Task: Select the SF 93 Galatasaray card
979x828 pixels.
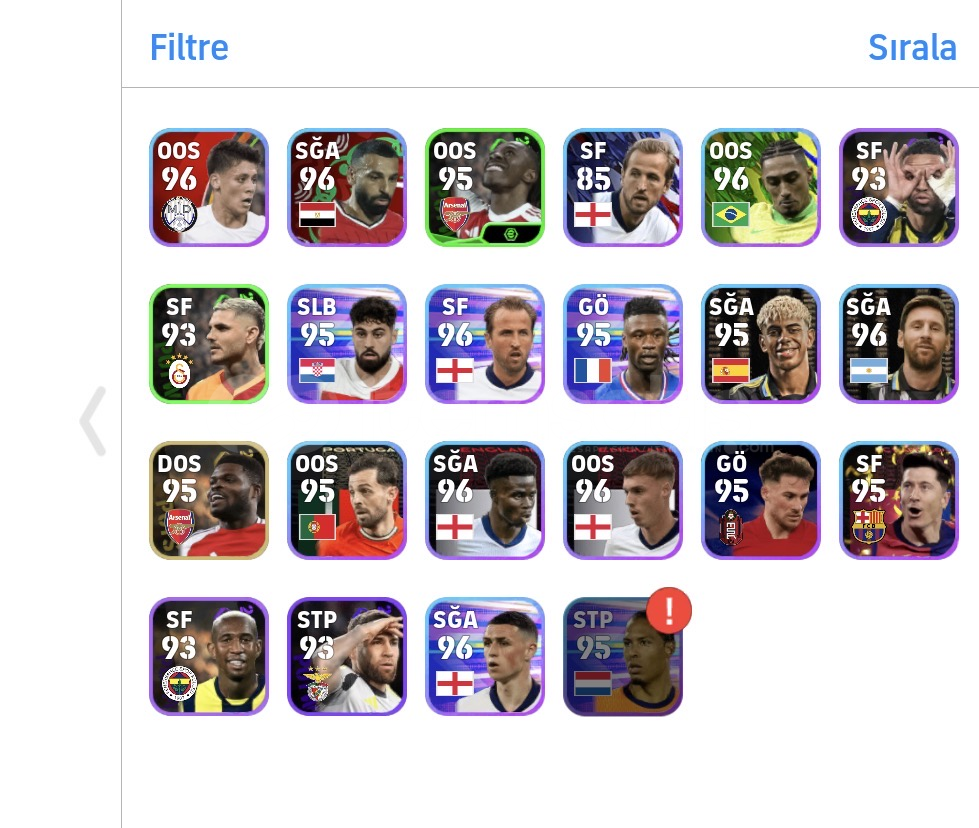Action: click(209, 344)
